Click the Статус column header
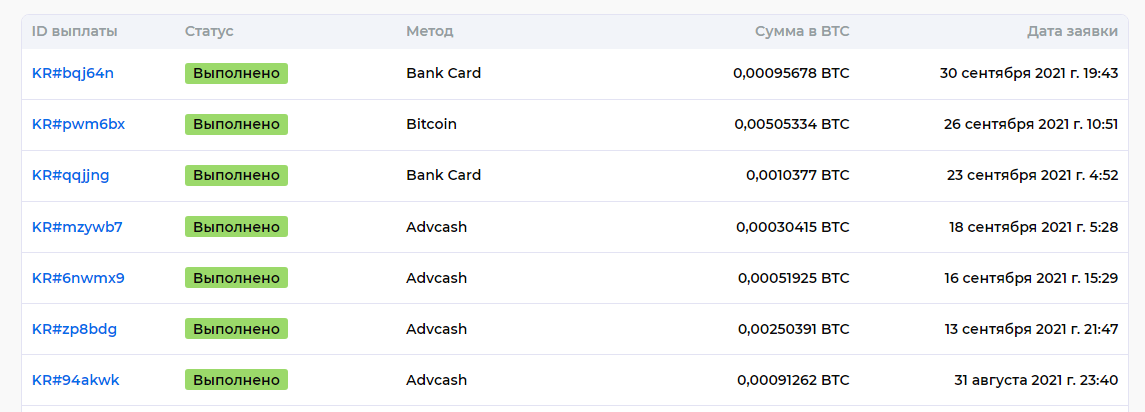 [x=210, y=31]
